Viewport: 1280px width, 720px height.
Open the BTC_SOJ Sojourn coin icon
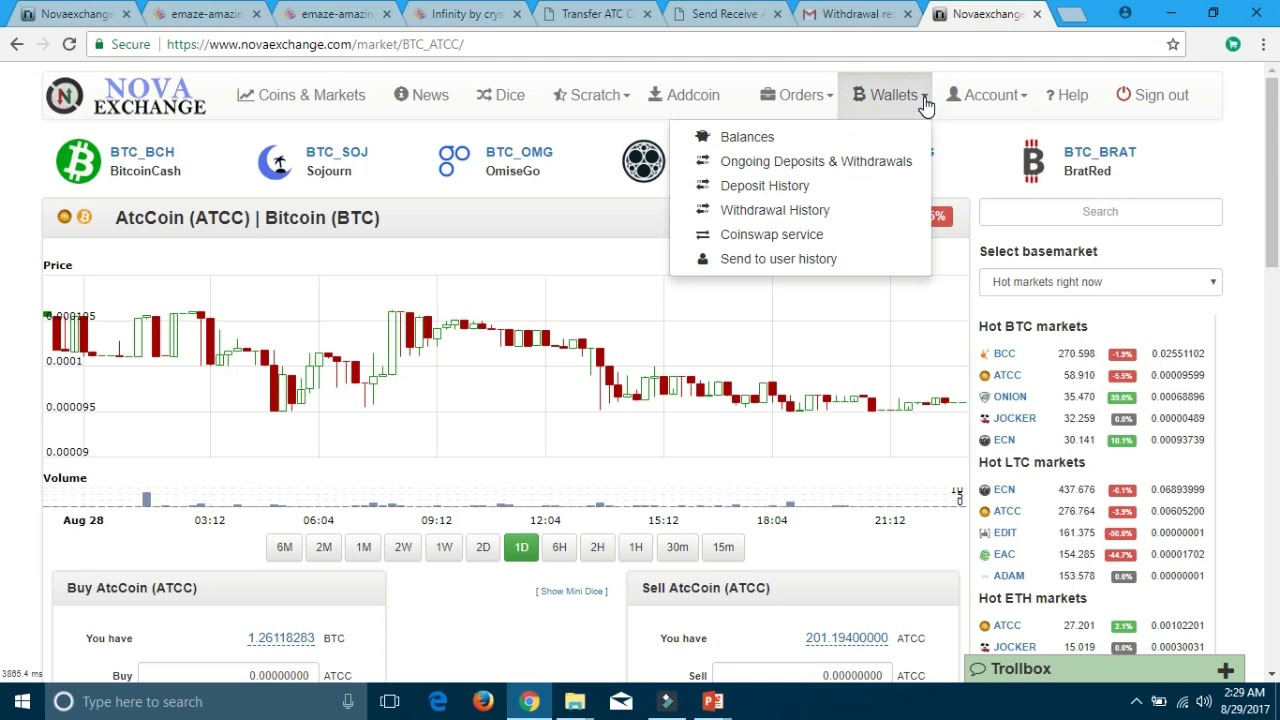274,161
